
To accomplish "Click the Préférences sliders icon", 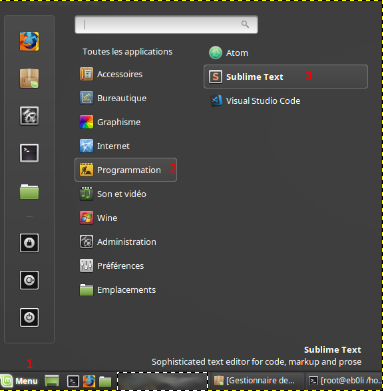I will (86, 266).
